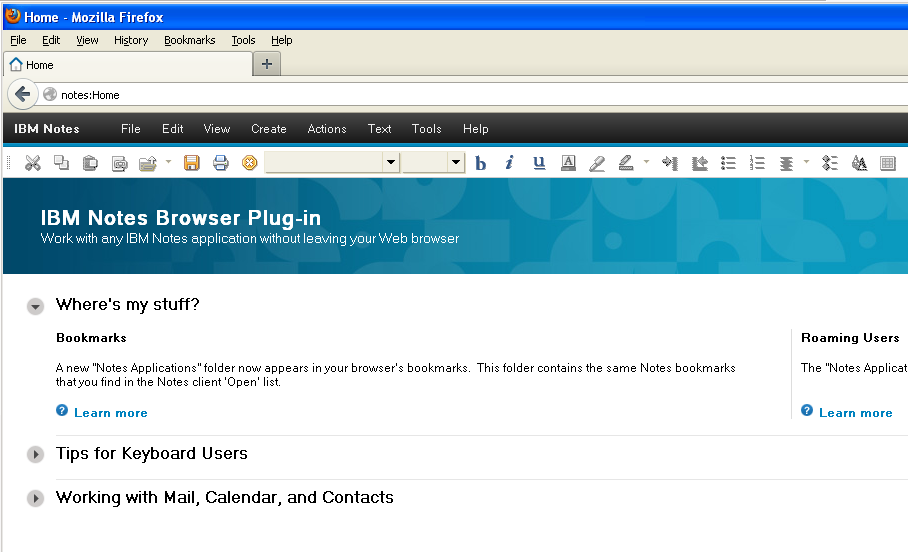Open the Create menu
The image size is (908, 552).
pos(269,129)
